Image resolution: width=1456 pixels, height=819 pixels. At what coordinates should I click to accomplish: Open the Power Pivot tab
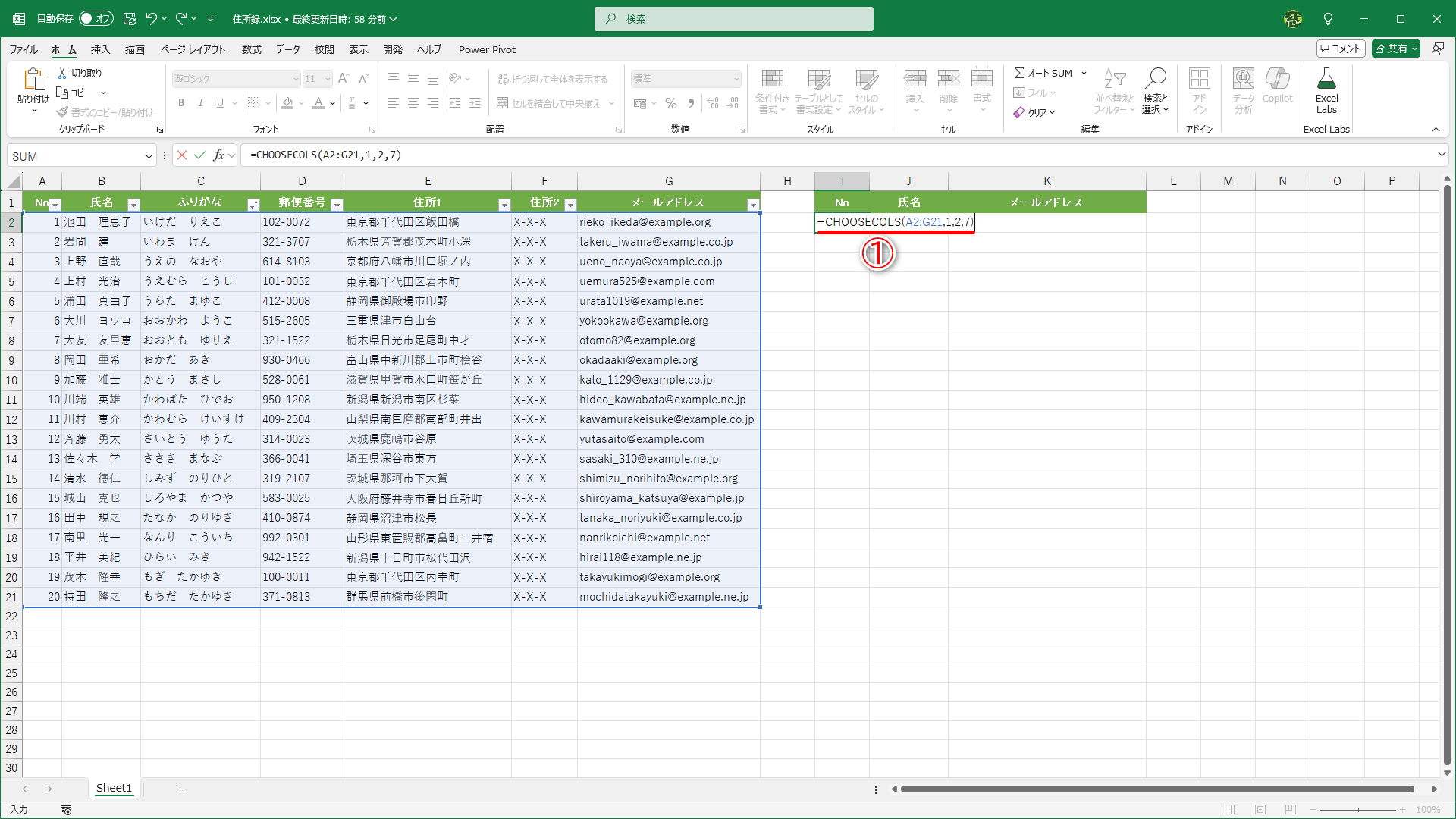tap(487, 49)
